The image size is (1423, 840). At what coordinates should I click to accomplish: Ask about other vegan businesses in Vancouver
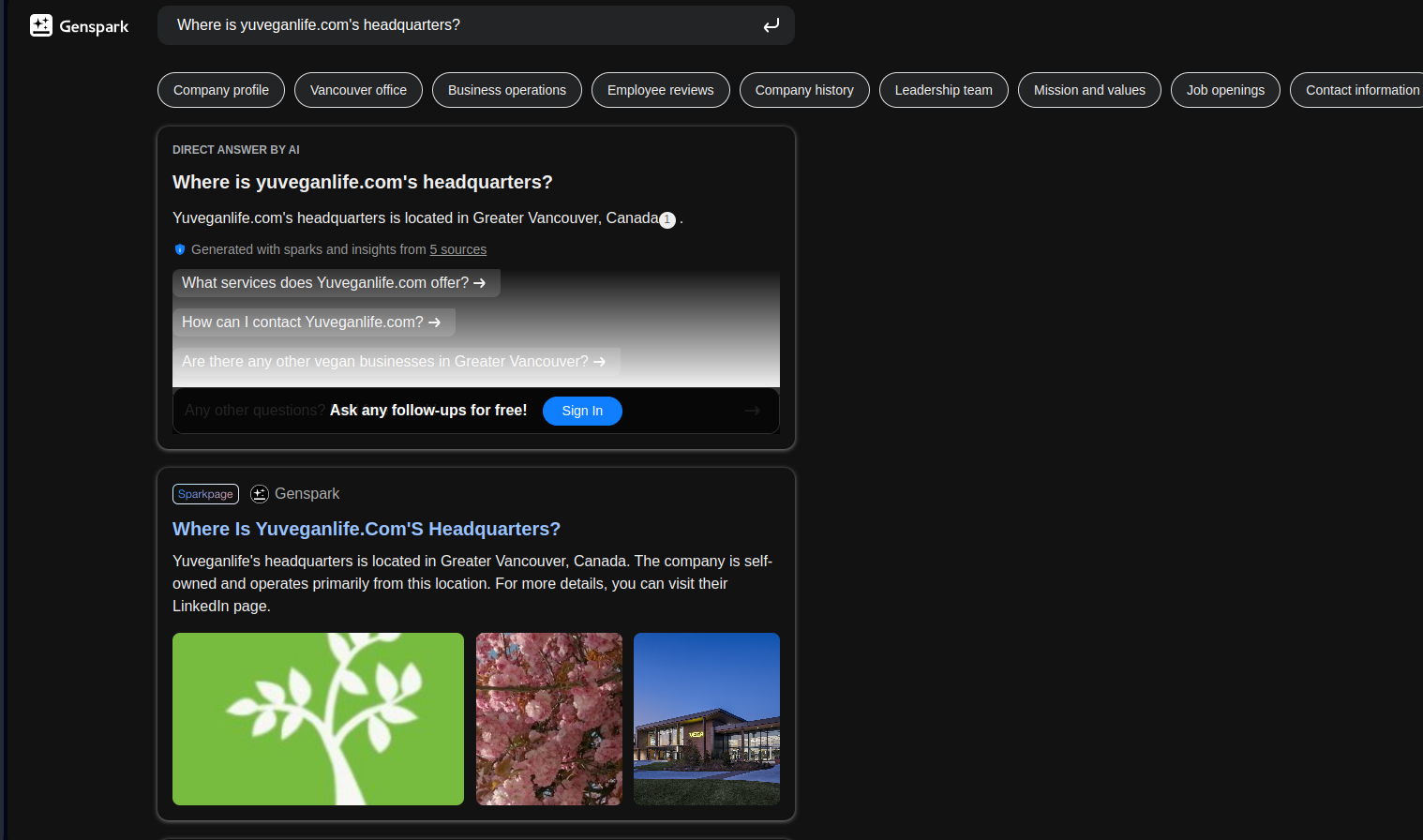[396, 362]
